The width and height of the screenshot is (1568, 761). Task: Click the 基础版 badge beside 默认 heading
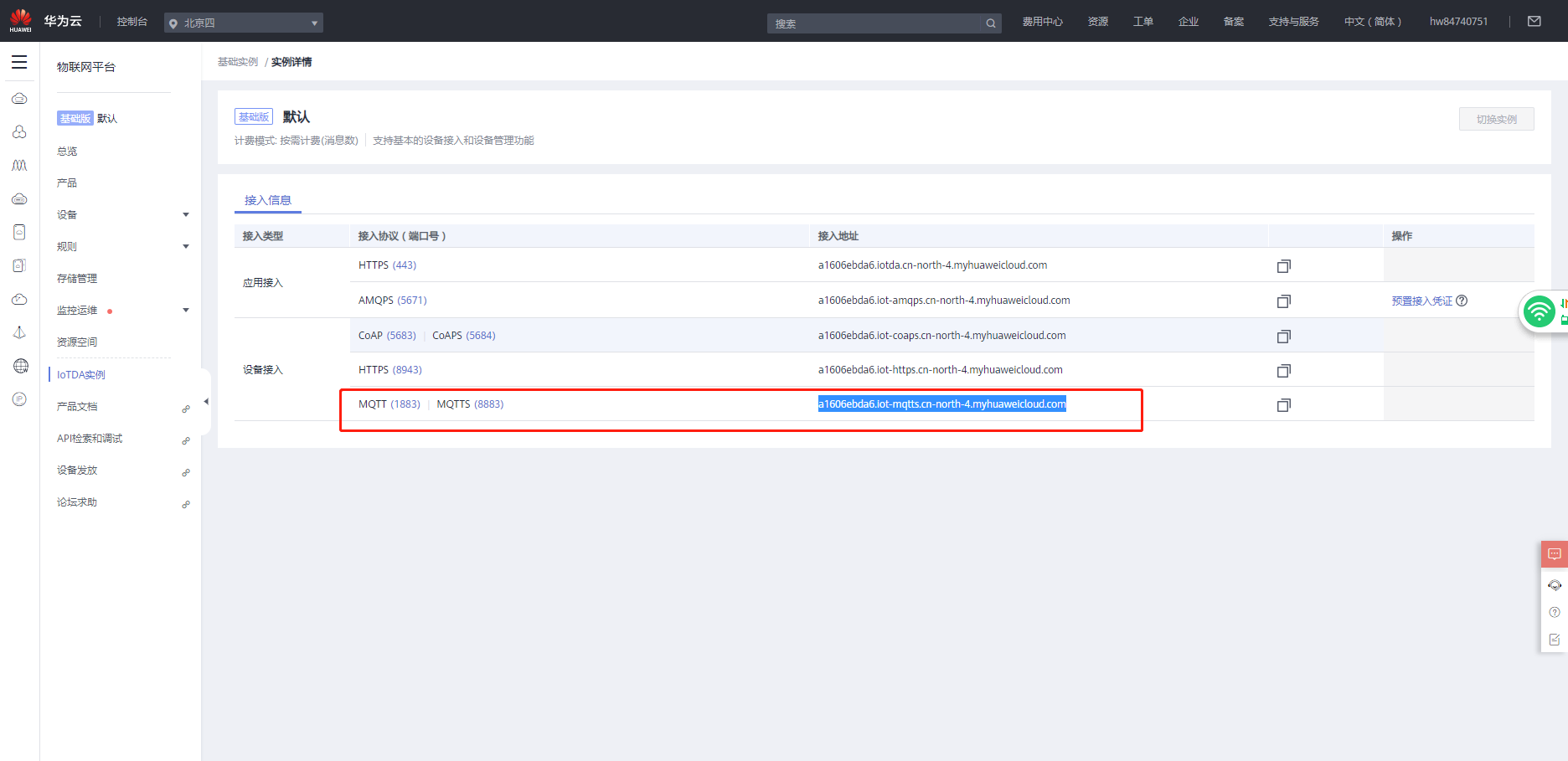pos(254,117)
